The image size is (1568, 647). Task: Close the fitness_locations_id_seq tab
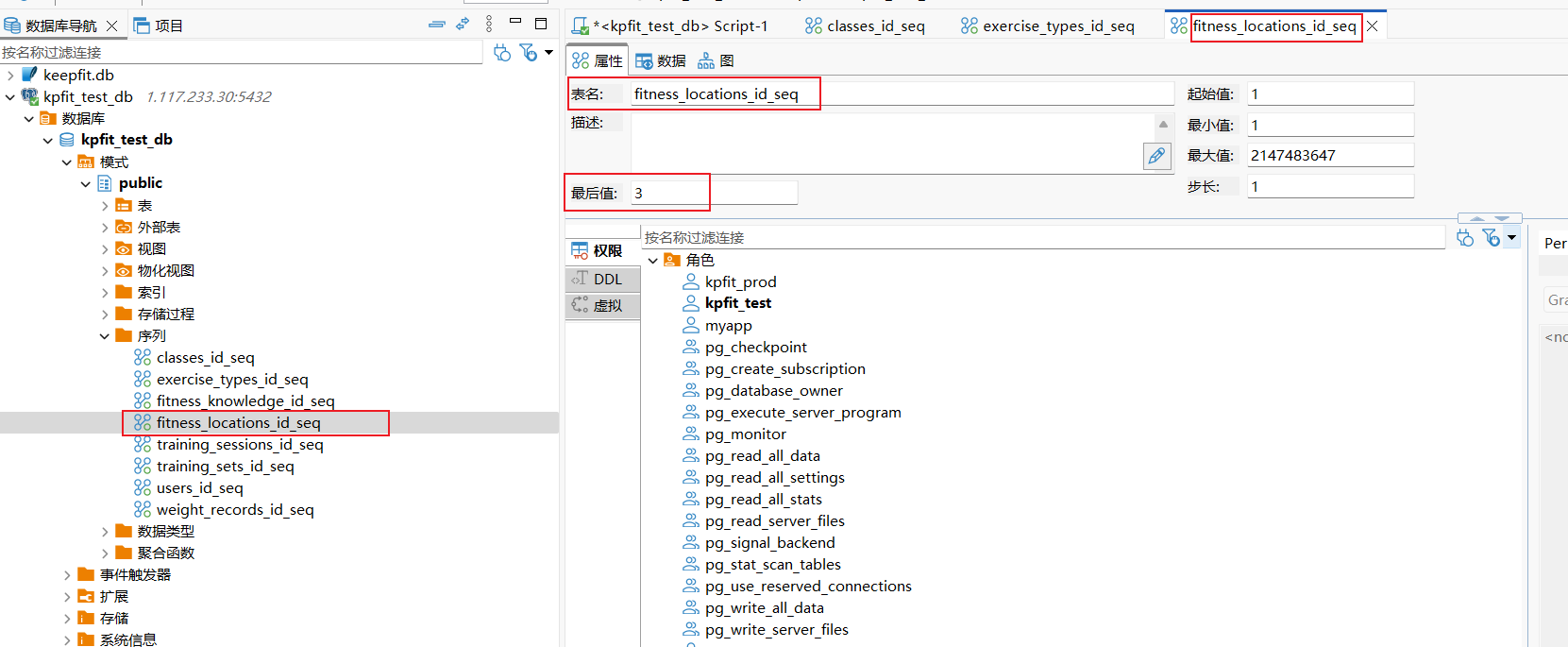click(1373, 26)
